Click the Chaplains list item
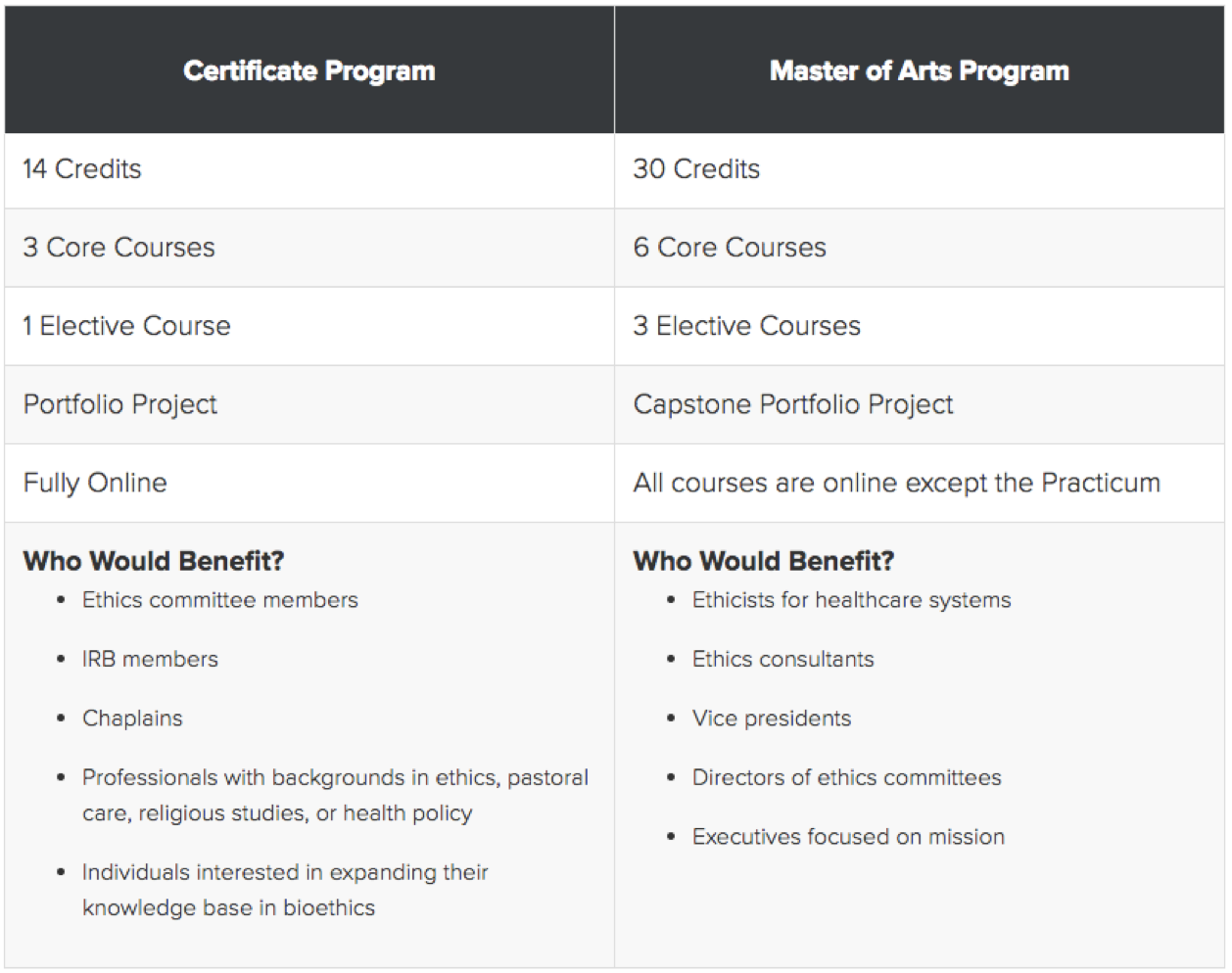This screenshot has width=1232, height=973. [132, 718]
